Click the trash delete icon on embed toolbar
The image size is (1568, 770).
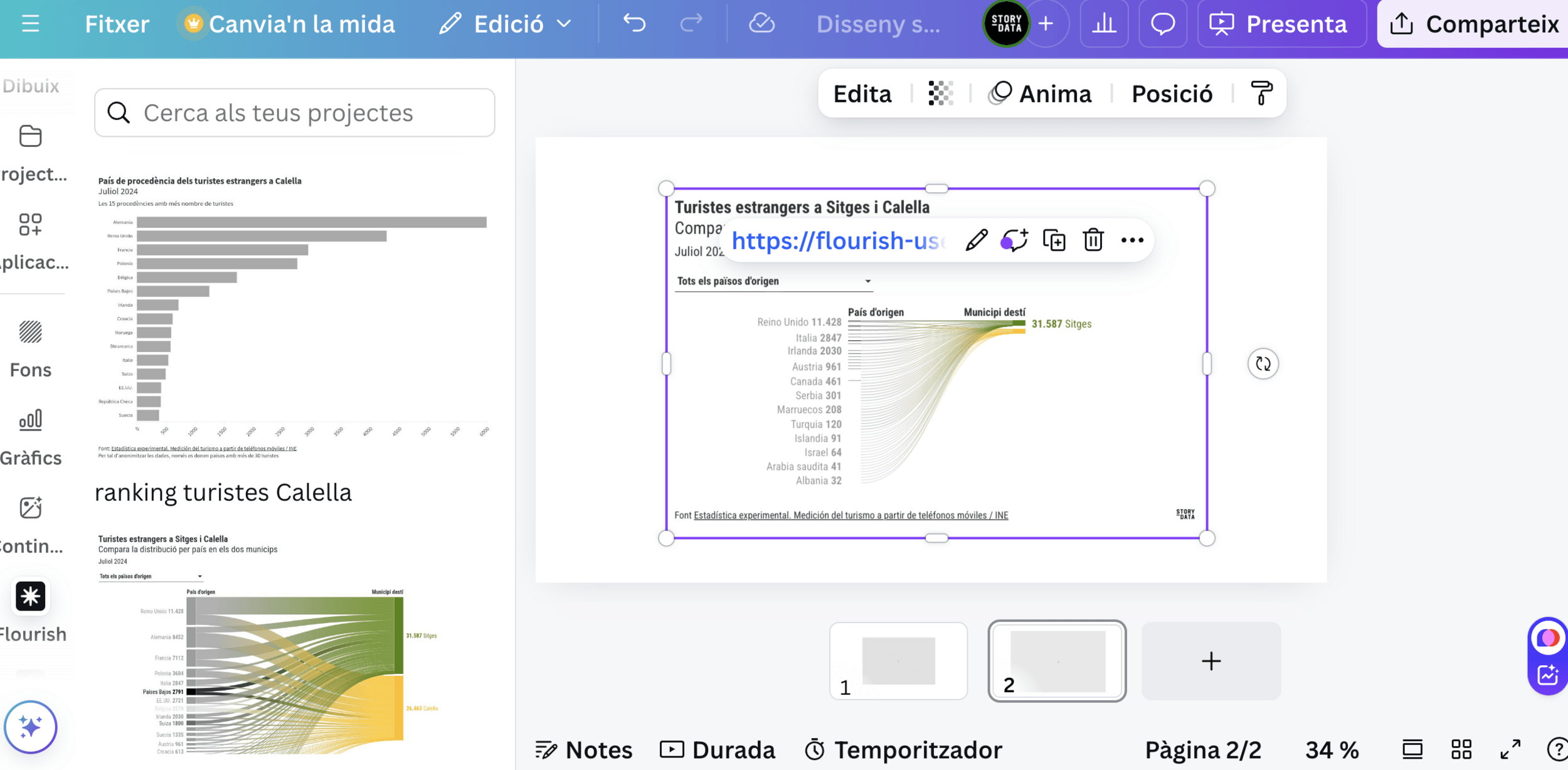coord(1093,240)
